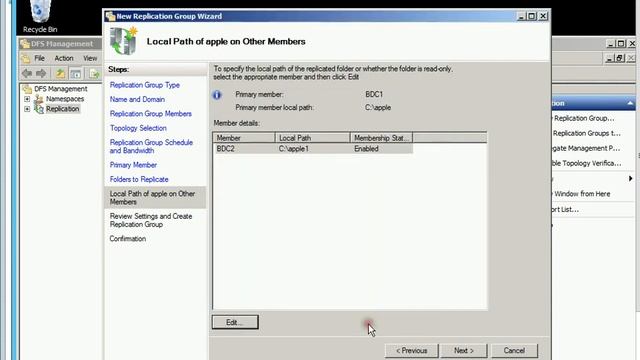The image size is (640, 360).
Task: Select Local Path of apple on Other Members step
Action: [x=155, y=198]
